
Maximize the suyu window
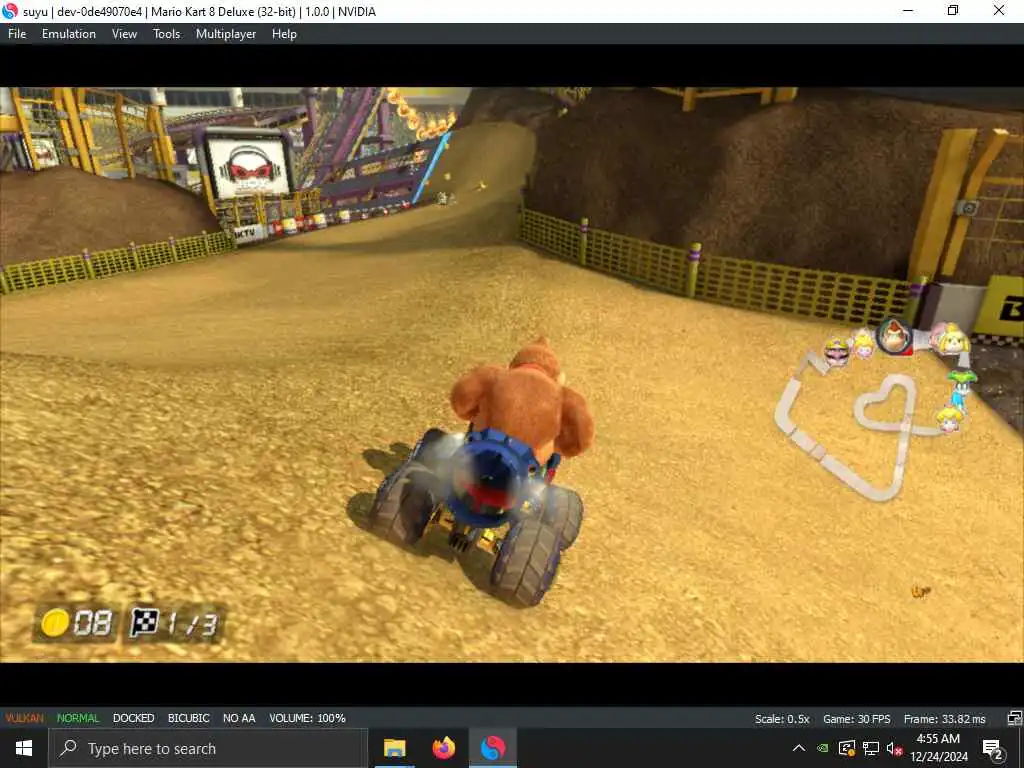coord(953,10)
